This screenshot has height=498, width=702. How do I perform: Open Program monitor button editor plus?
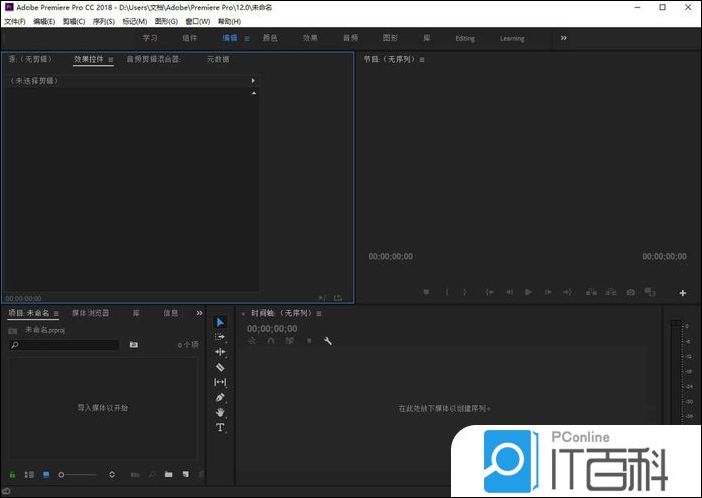click(x=683, y=293)
